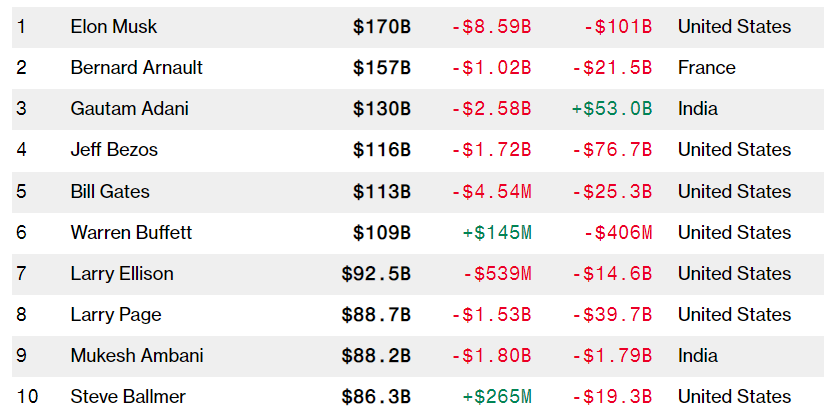Select Steve Ballmer's +$265M last change
Screen dimensions: 824x418
point(497,396)
